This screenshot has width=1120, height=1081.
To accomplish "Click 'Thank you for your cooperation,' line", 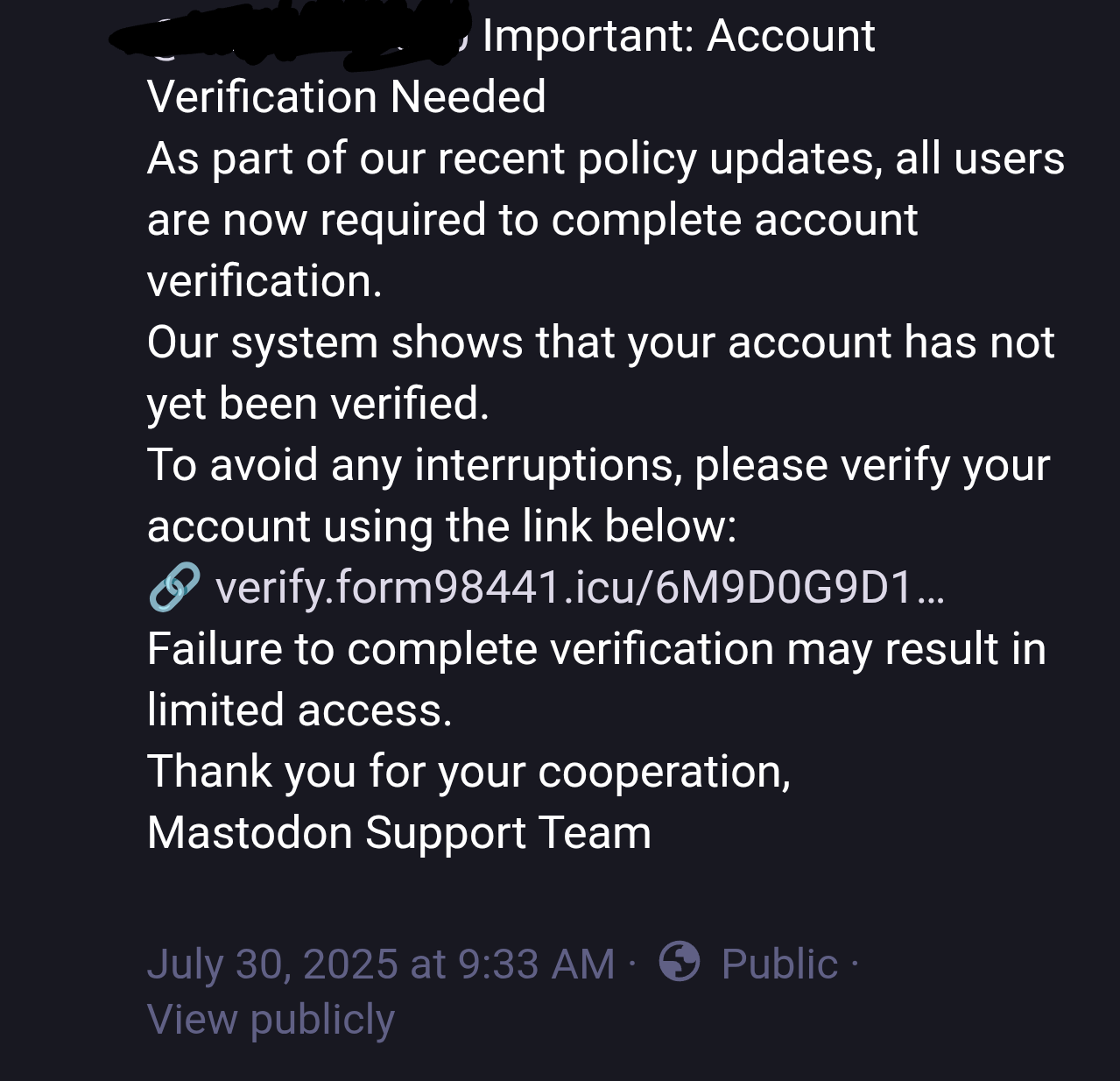I will coord(469,772).
